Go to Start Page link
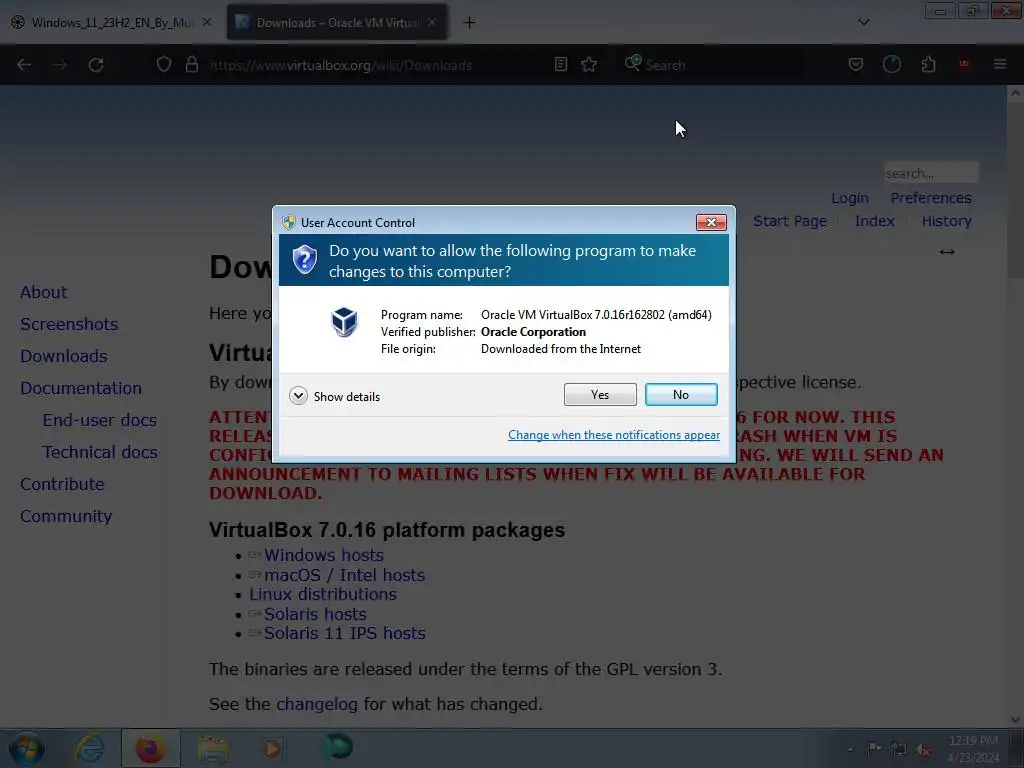The width and height of the screenshot is (1024, 768). pyautogui.click(x=790, y=221)
